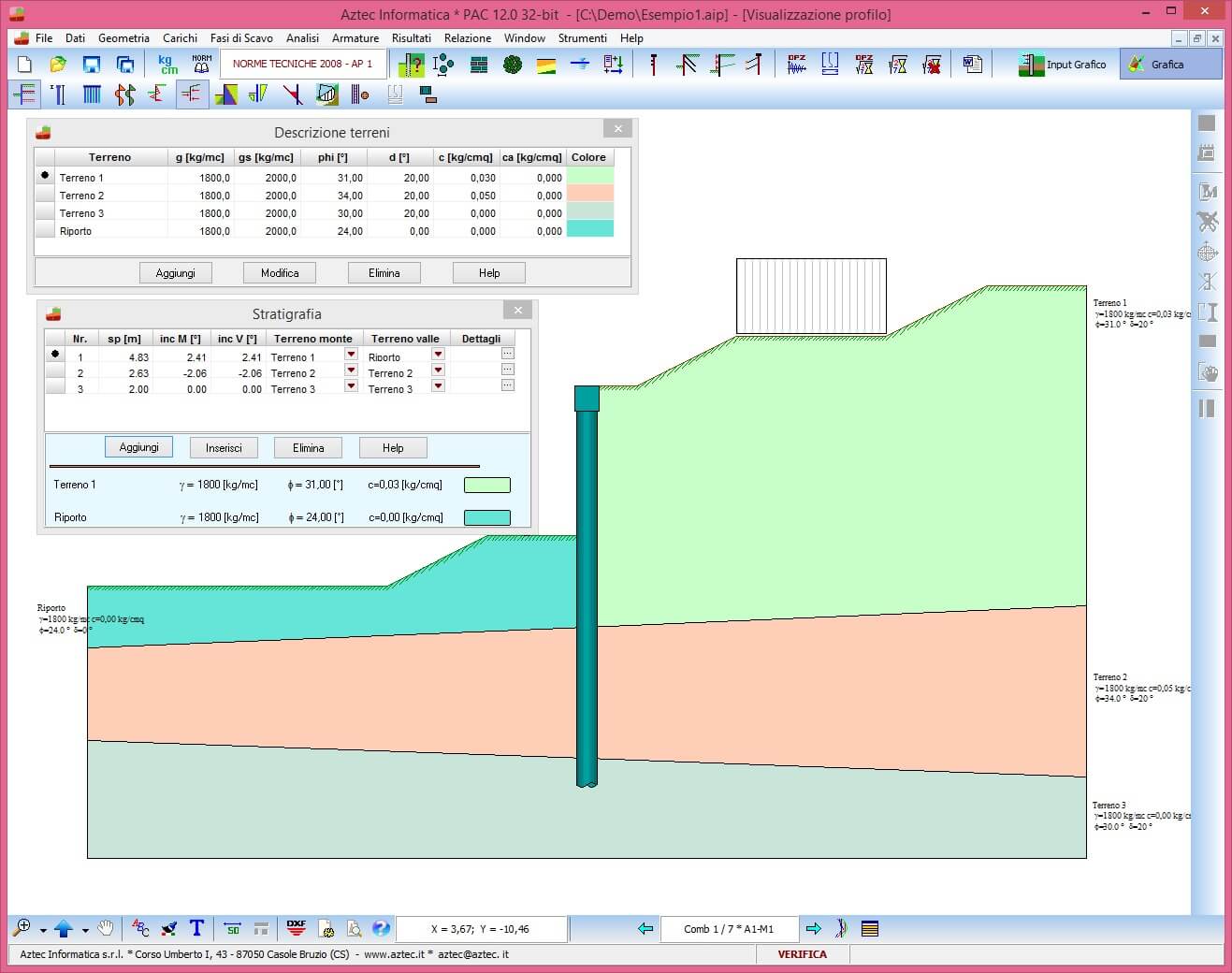Click the Word report export icon
Screen dimensions: 1232x973
tap(972, 65)
